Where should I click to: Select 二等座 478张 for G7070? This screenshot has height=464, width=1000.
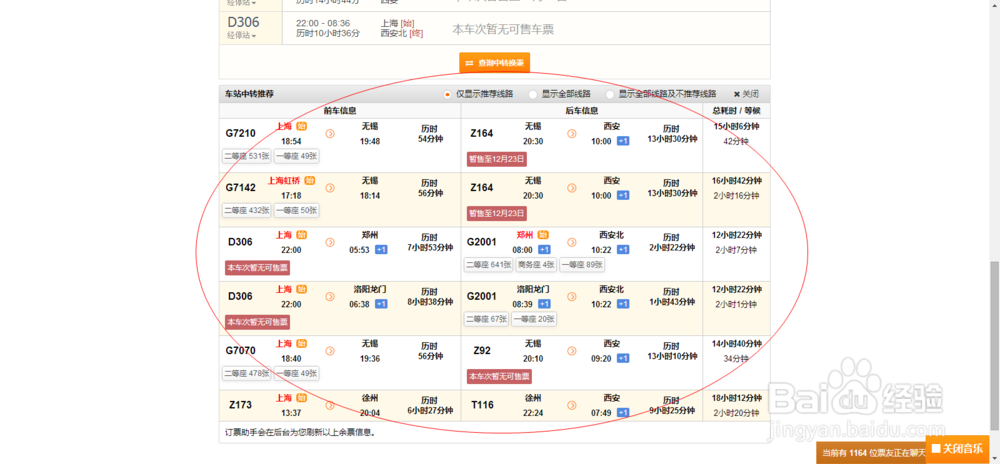coord(247,373)
